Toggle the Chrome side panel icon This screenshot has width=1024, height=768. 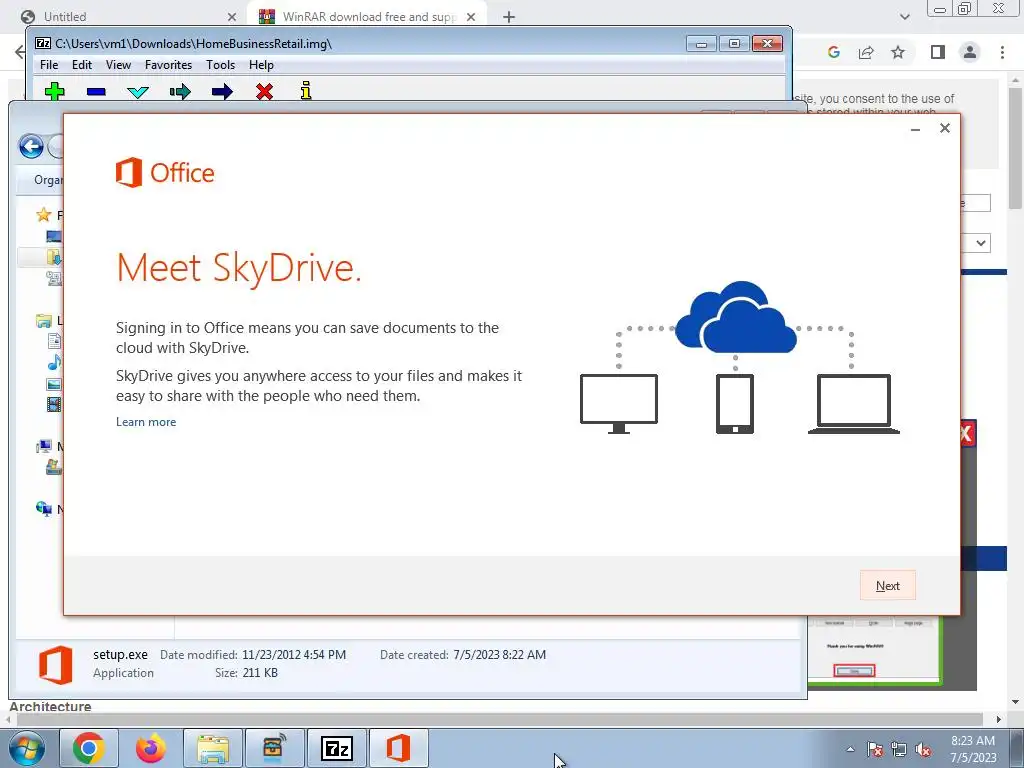pos(938,52)
